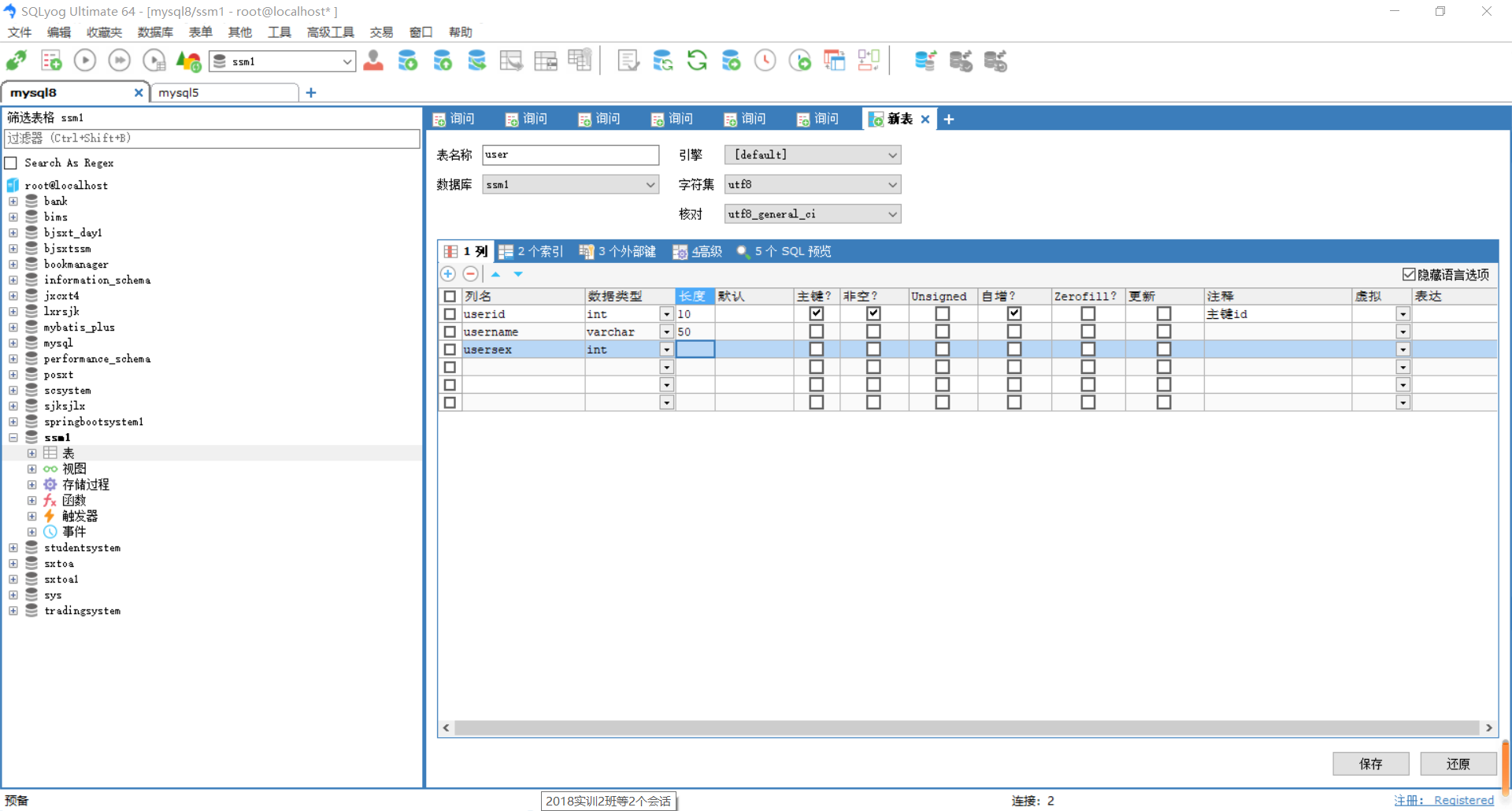This screenshot has height=811, width=1512.
Task: Open the 数据库 menu
Action: (x=155, y=32)
